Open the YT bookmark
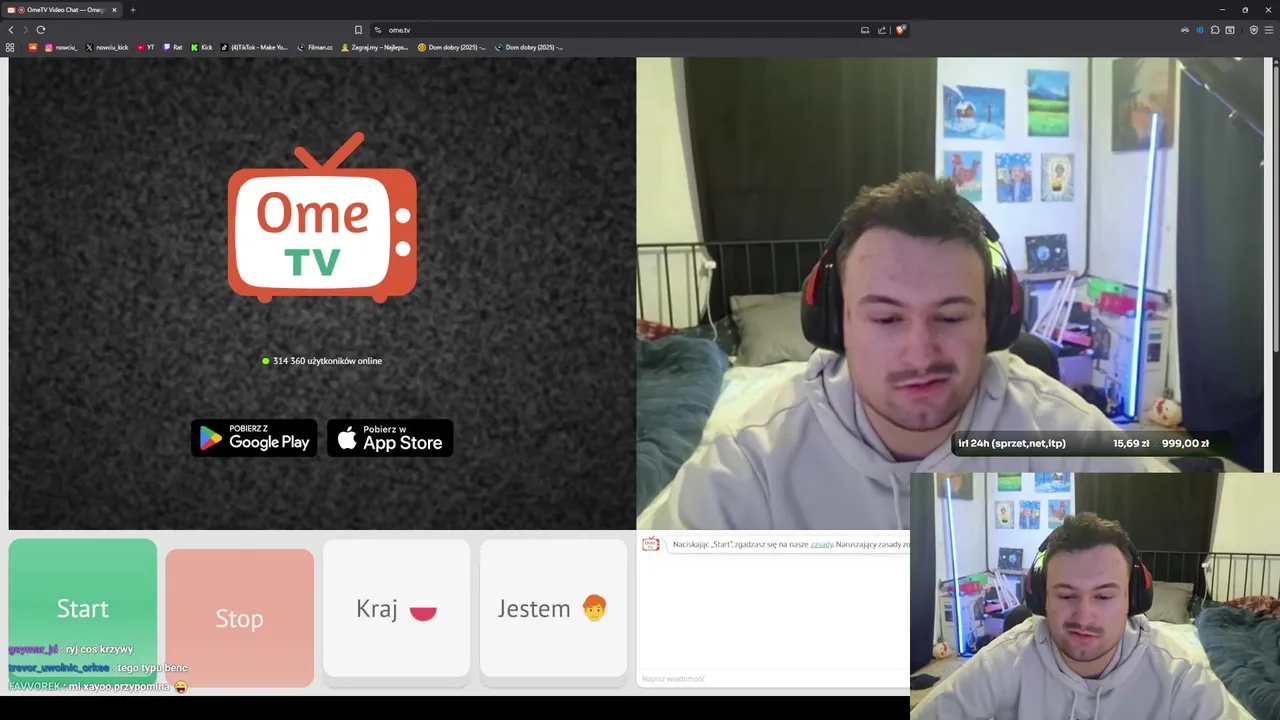Viewport: 1280px width, 720px height. pyautogui.click(x=146, y=47)
